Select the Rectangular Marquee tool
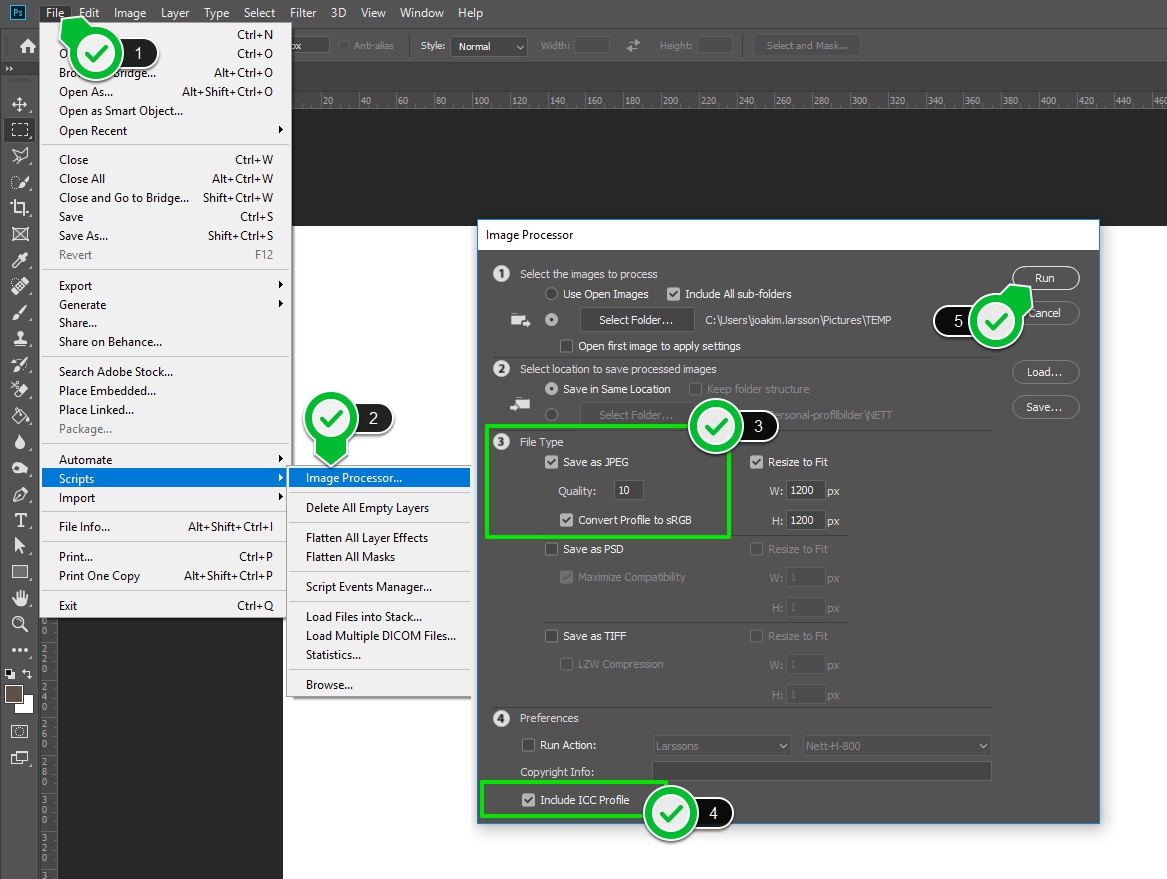The height and width of the screenshot is (879, 1167). (20, 130)
